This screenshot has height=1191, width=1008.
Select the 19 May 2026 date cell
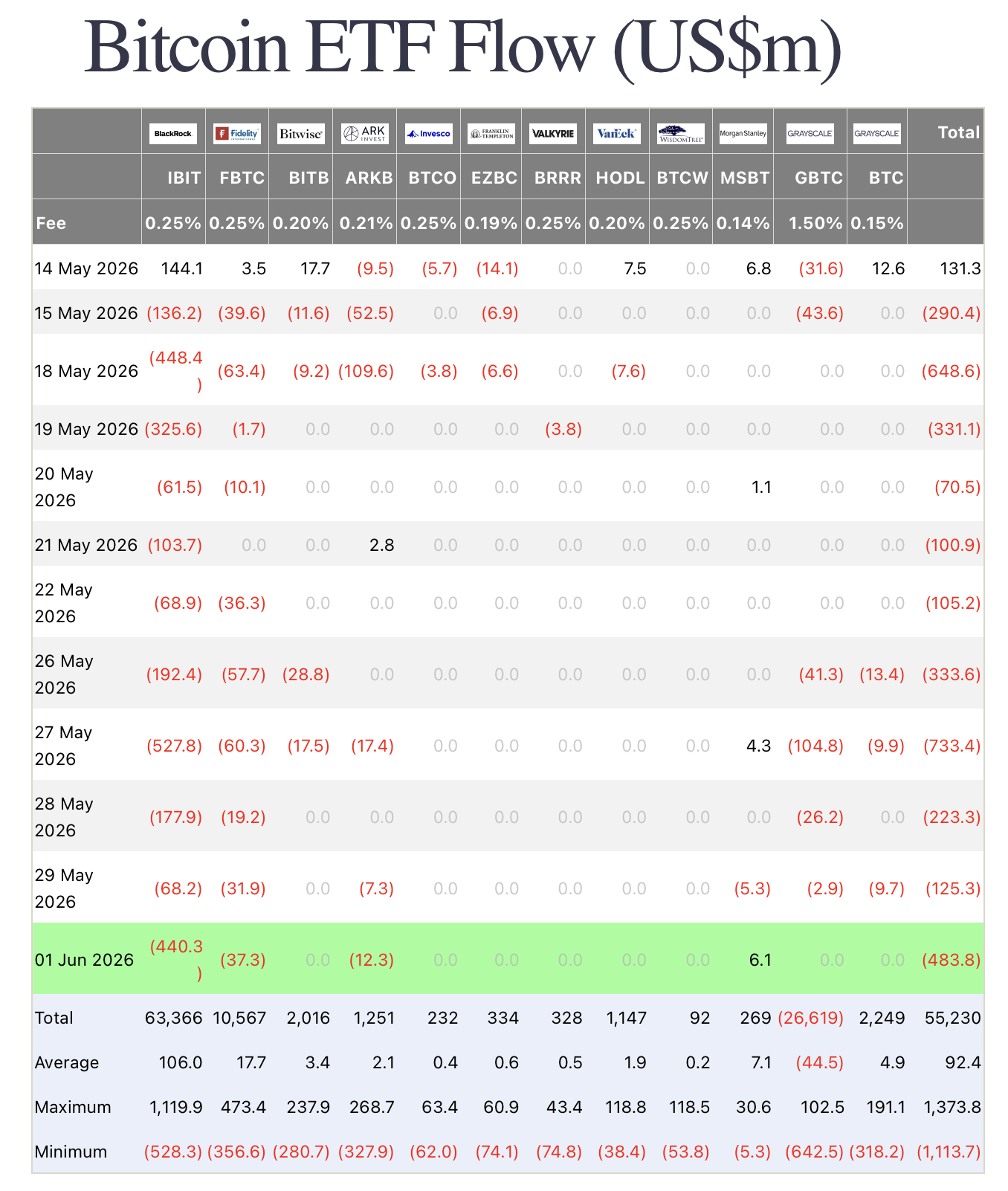coord(86,429)
